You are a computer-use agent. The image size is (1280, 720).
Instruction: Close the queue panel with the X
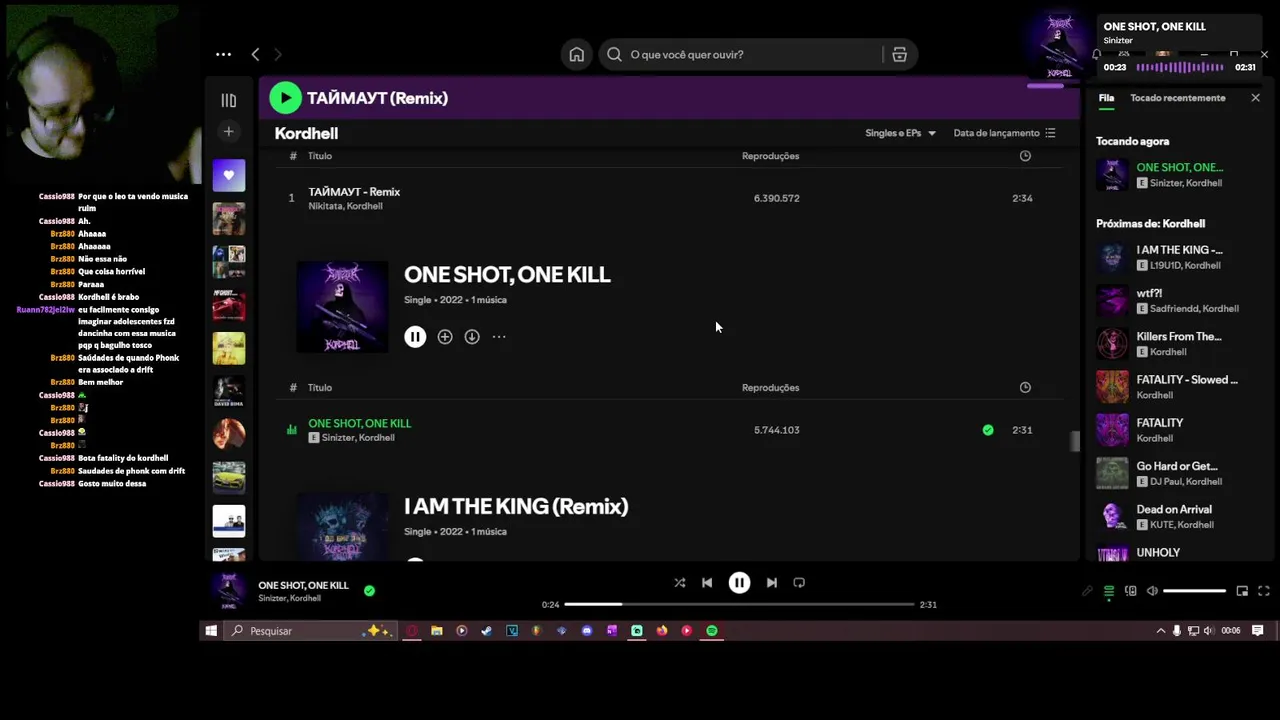(1256, 98)
